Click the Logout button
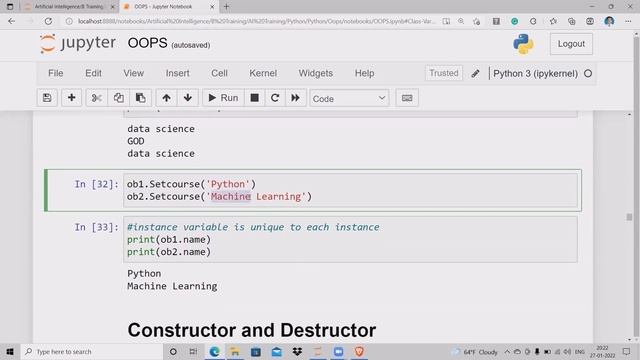The width and height of the screenshot is (640, 360). click(x=571, y=44)
